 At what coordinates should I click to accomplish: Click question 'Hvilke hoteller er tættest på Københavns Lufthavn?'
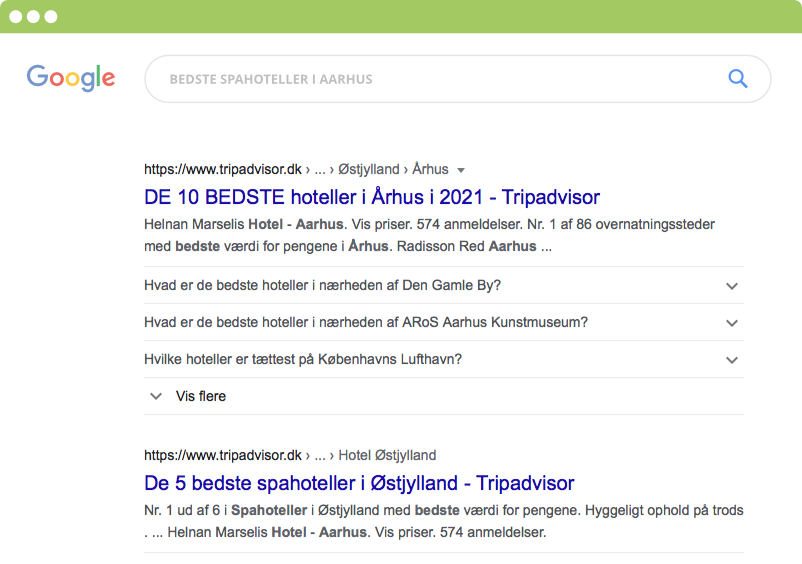click(303, 359)
